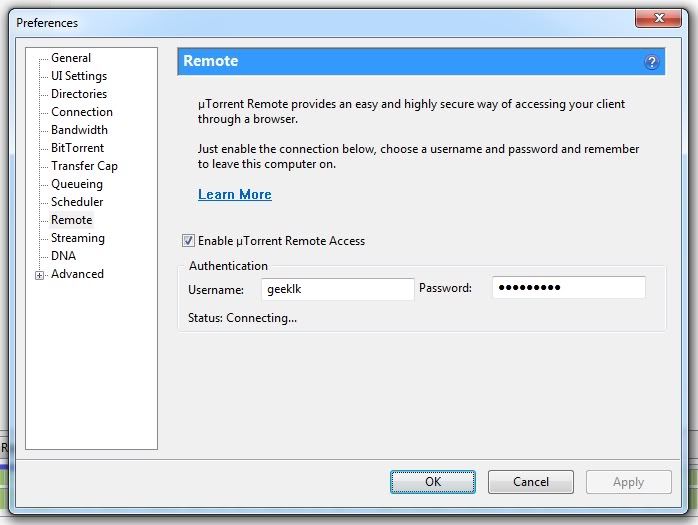Select Queueing preferences
698x525 pixels.
coord(77,184)
